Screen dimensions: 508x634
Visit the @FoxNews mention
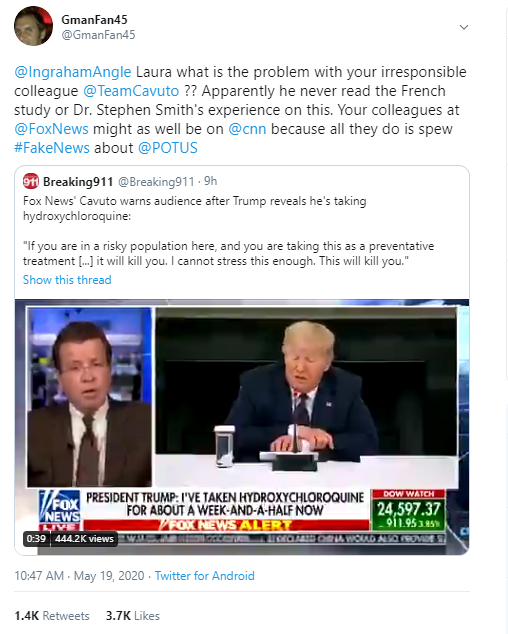tap(51, 129)
